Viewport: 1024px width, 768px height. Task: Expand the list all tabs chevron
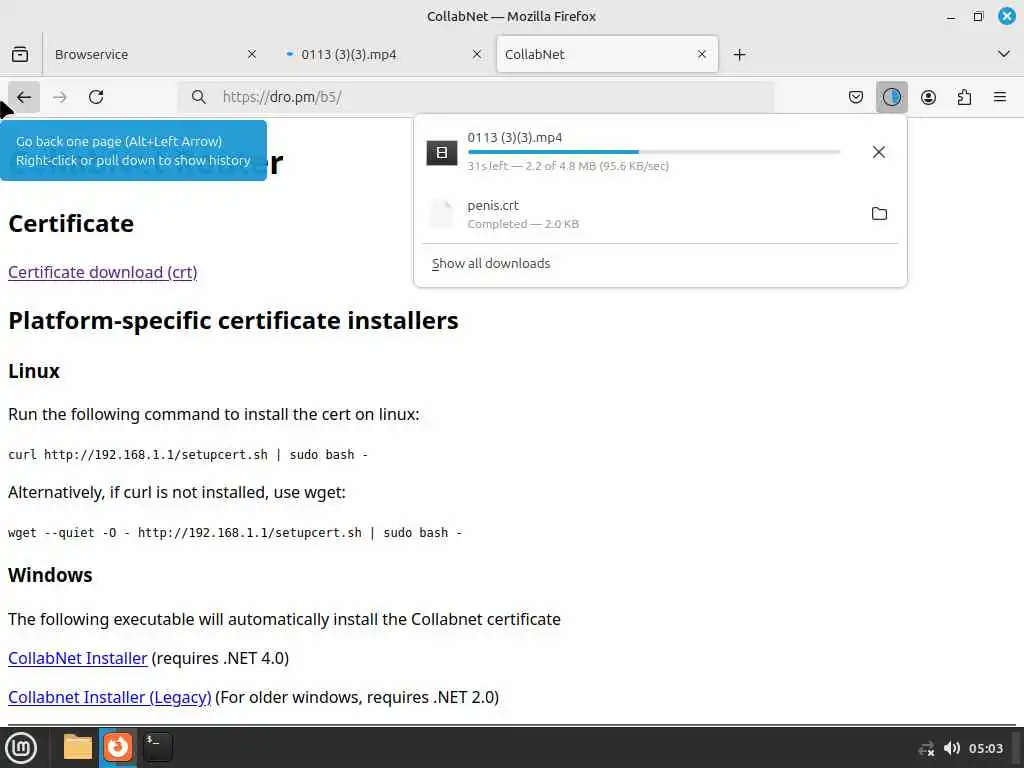(1004, 54)
